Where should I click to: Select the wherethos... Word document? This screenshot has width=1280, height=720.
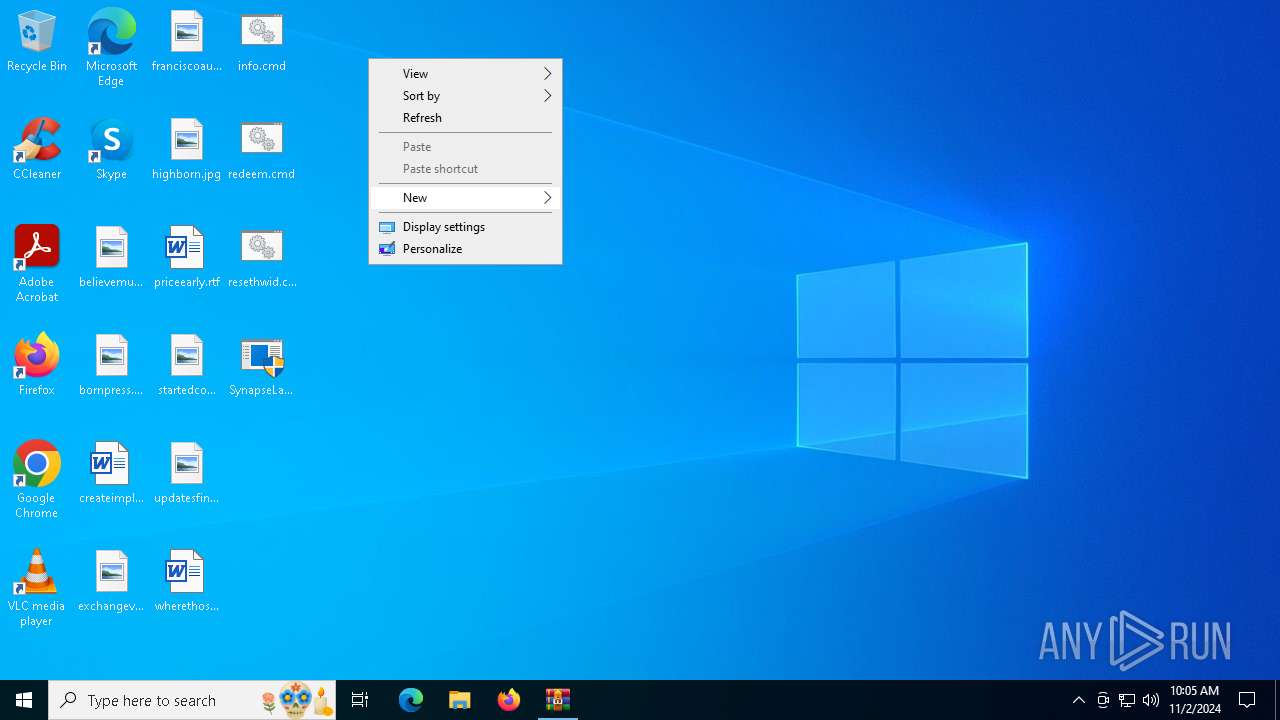coord(187,581)
